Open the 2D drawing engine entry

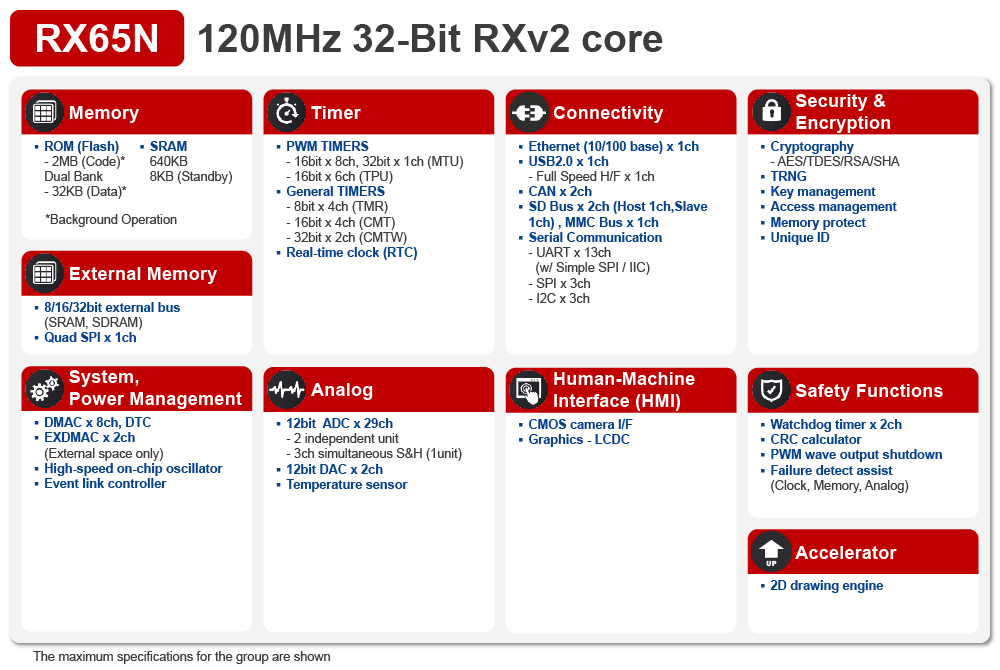click(824, 585)
